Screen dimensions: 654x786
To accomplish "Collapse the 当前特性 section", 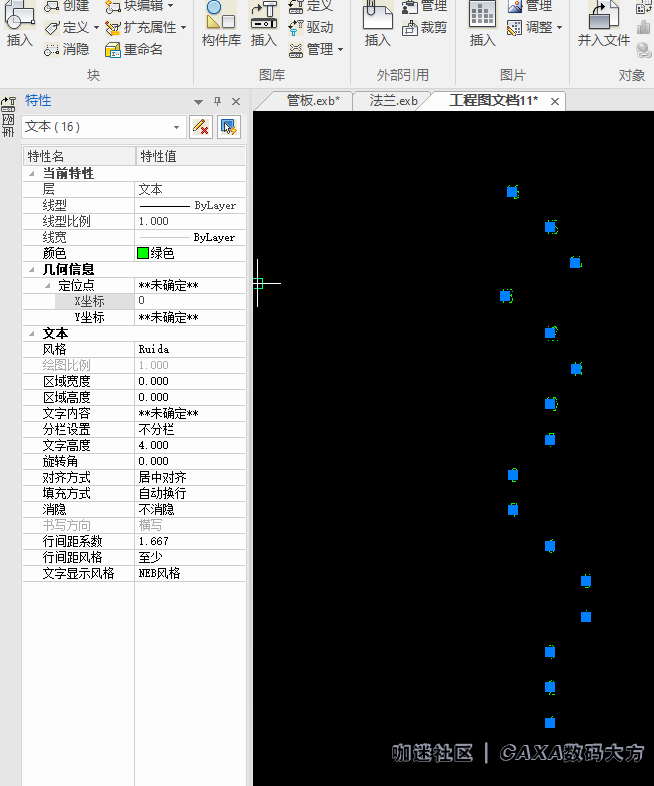I will point(32,173).
